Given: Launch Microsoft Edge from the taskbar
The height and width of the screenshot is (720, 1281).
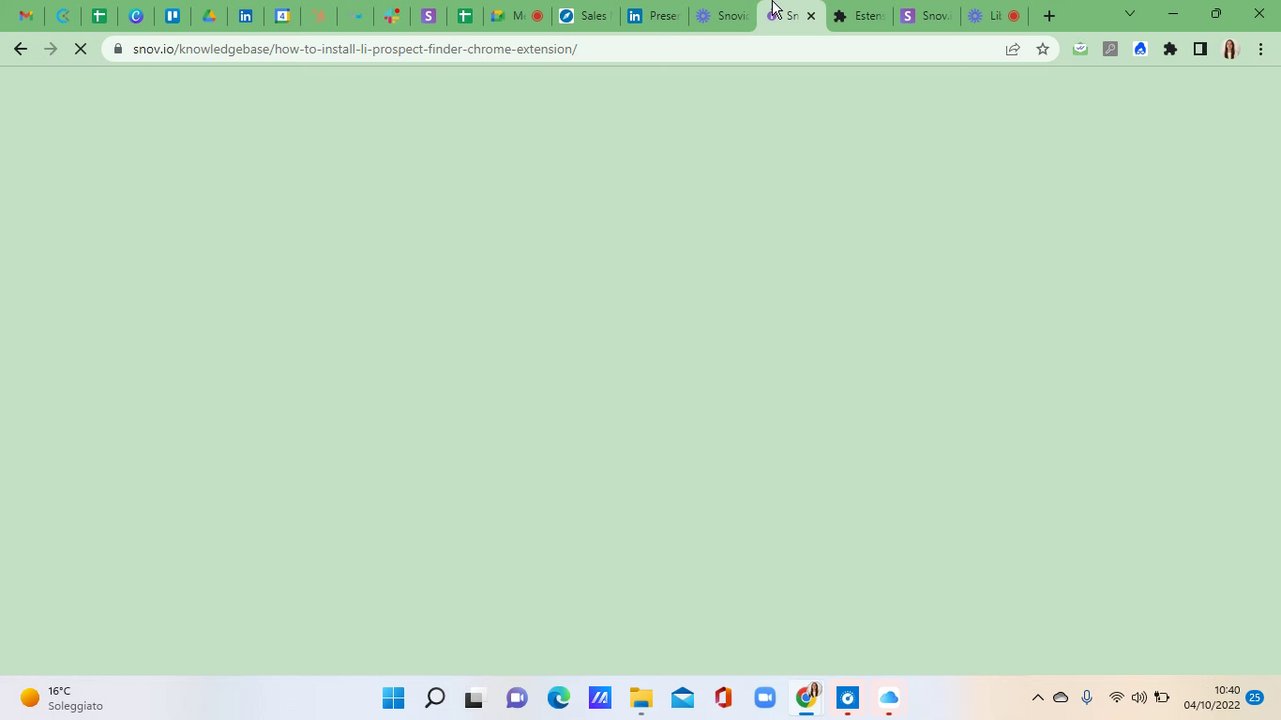Looking at the screenshot, I should [558, 698].
